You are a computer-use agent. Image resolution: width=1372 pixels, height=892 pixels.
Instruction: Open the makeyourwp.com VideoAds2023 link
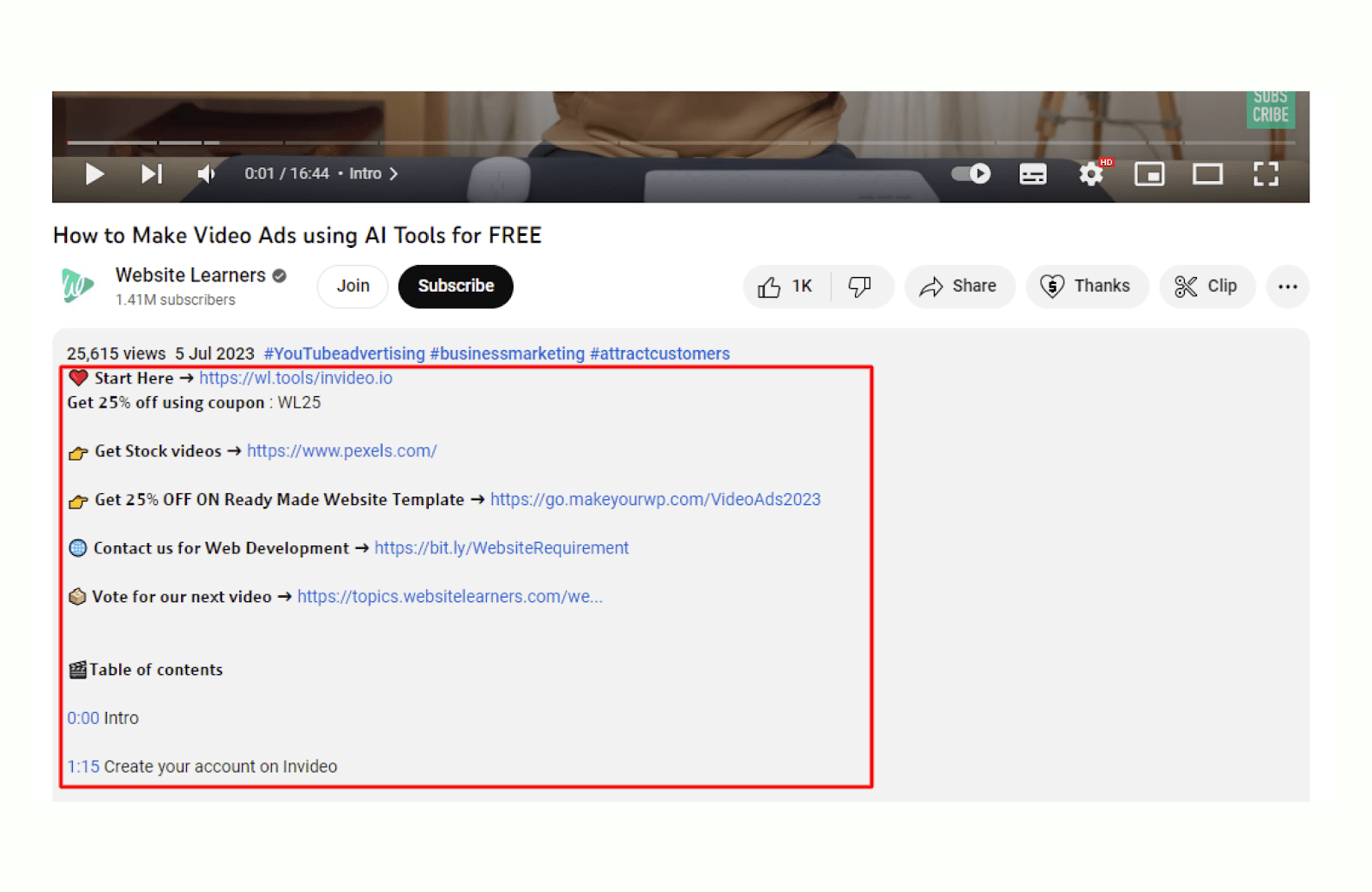655,500
